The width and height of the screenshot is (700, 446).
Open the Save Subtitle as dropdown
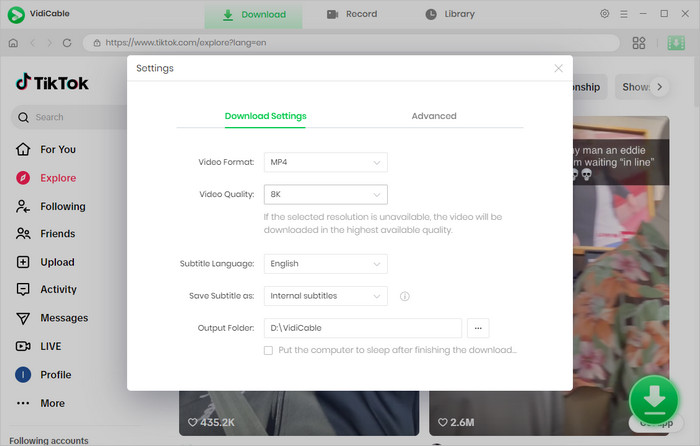[325, 296]
